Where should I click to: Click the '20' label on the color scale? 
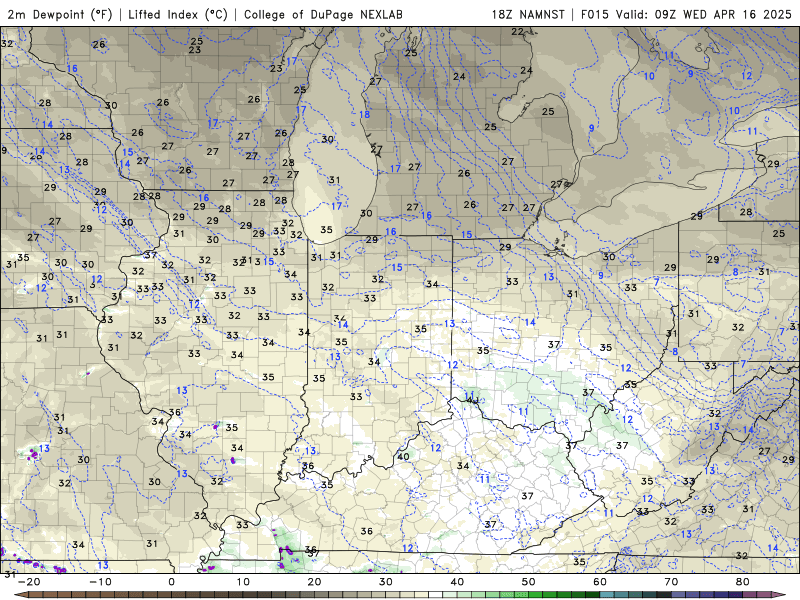click(314, 582)
